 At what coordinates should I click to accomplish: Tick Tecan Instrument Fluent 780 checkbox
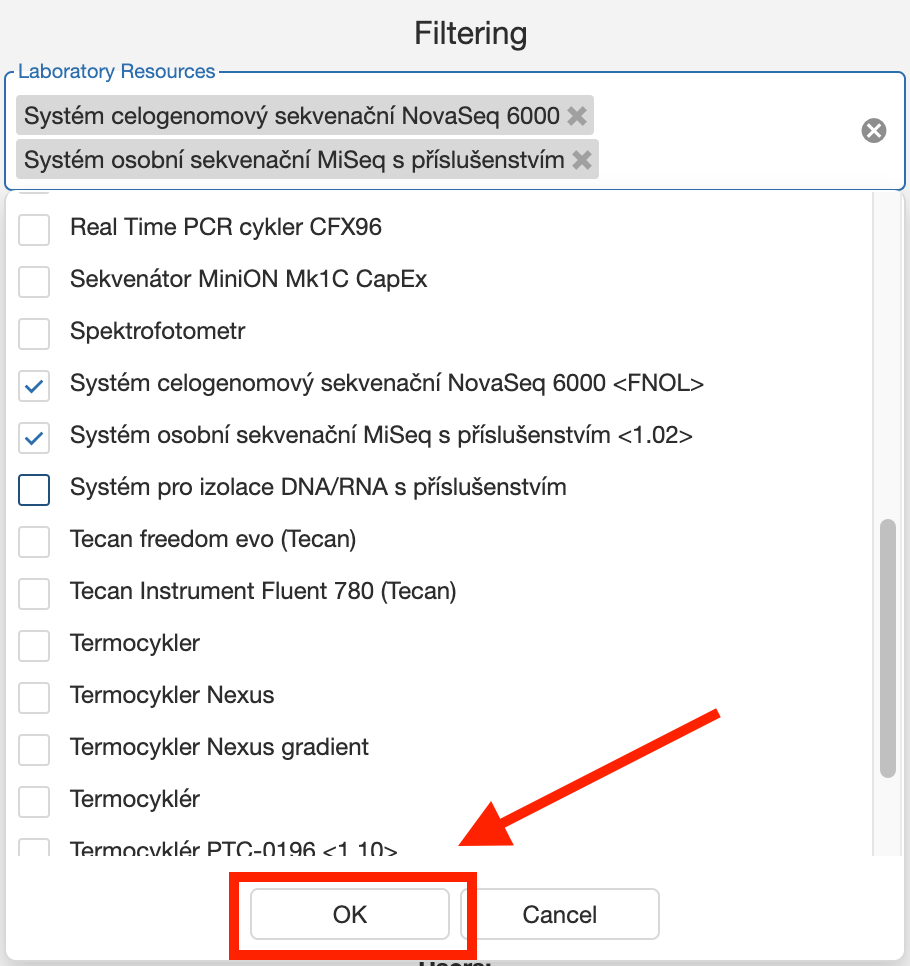click(x=35, y=593)
